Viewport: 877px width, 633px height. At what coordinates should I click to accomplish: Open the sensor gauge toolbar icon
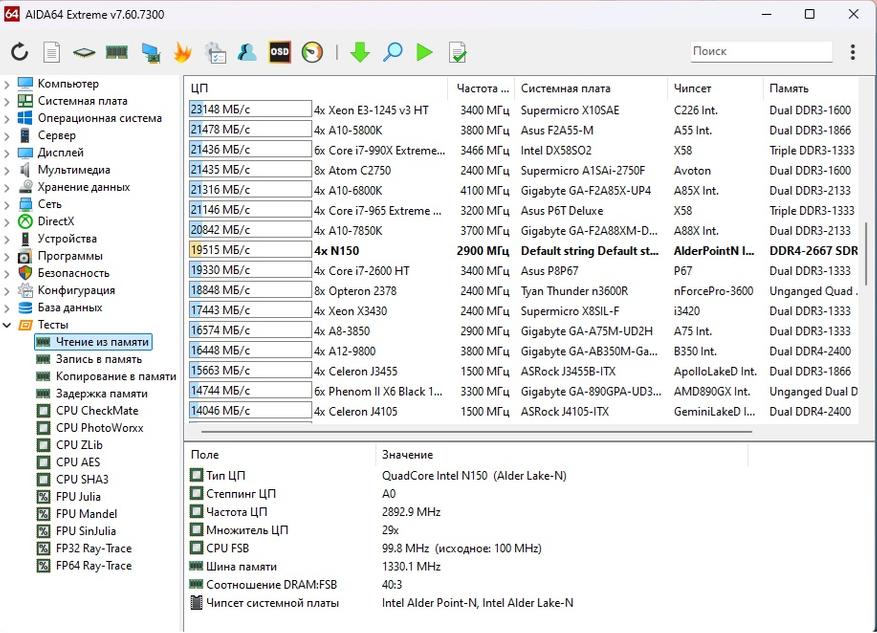coord(312,53)
